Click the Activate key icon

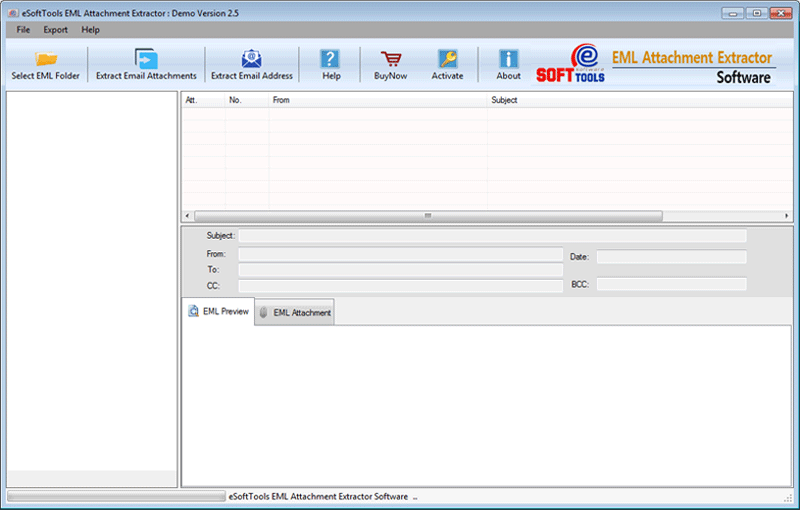[x=448, y=59]
